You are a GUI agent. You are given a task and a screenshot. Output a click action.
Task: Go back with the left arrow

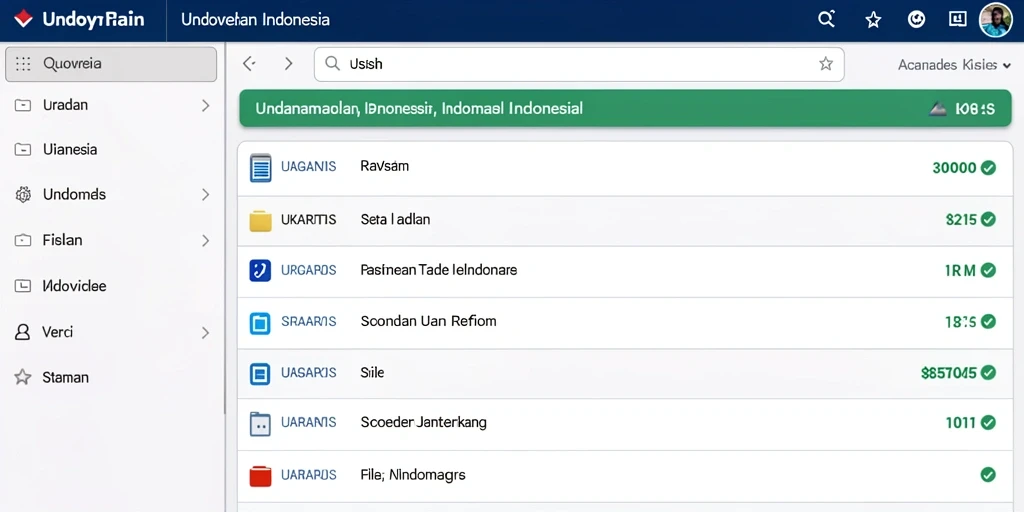click(249, 63)
